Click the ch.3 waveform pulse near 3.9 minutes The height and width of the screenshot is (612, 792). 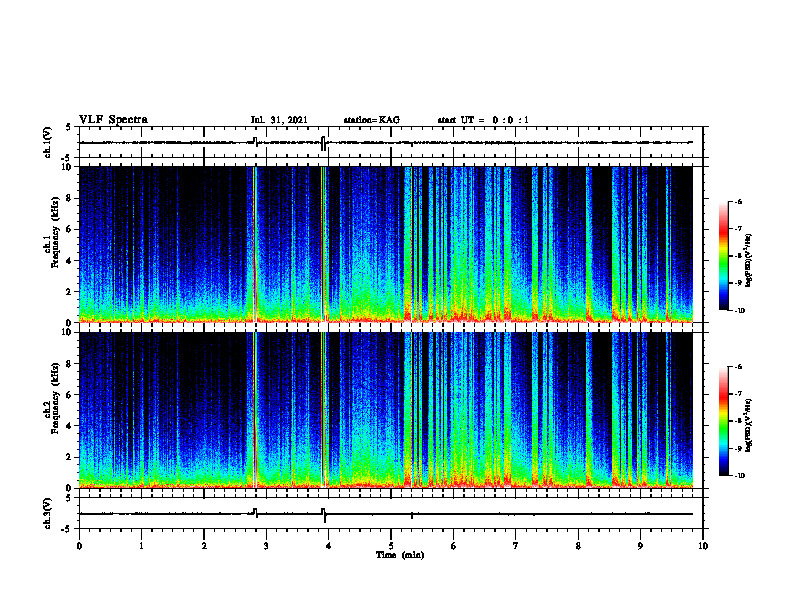323,515
